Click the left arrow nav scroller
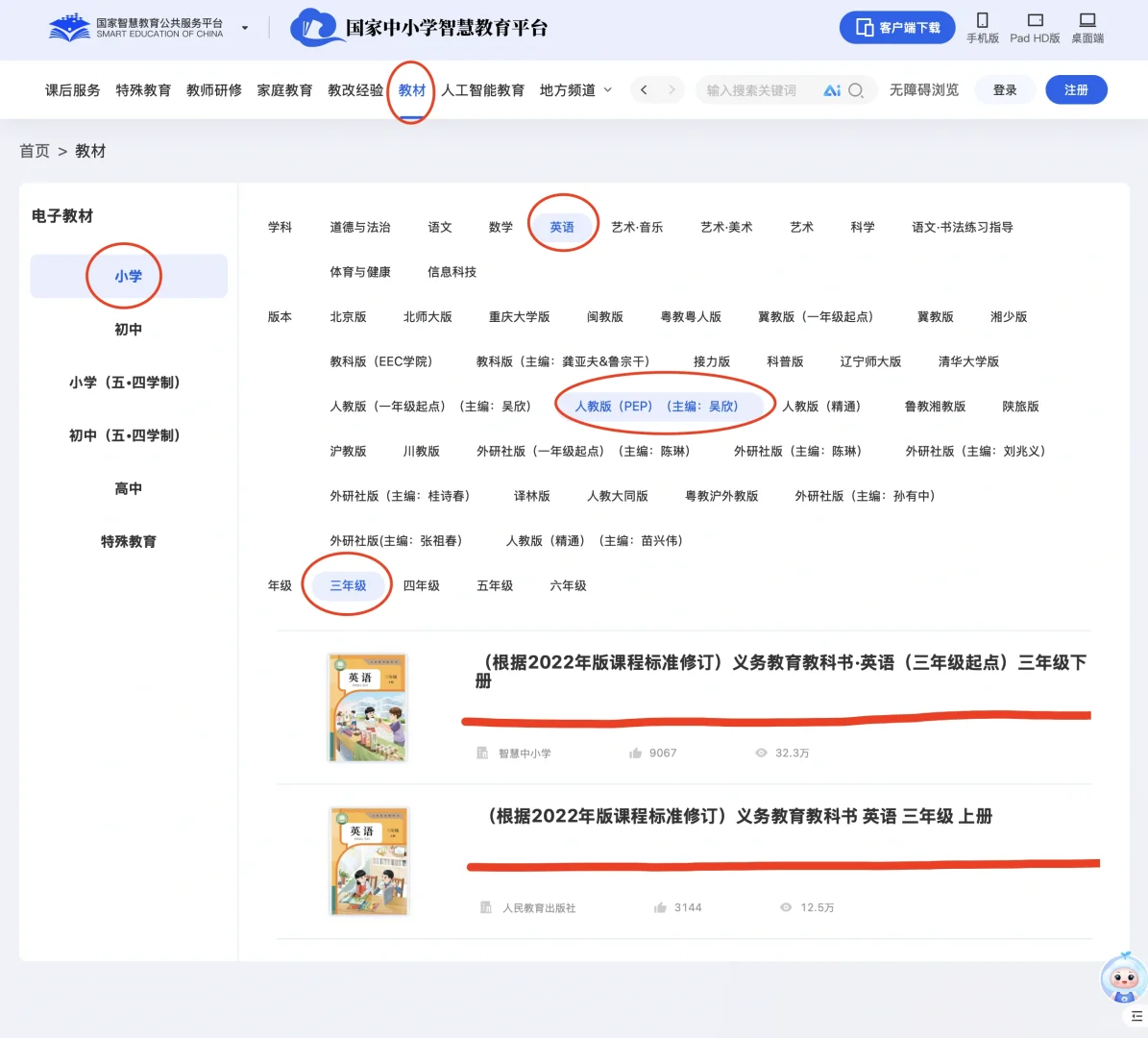This screenshot has width=1148, height=1038. coord(644,89)
